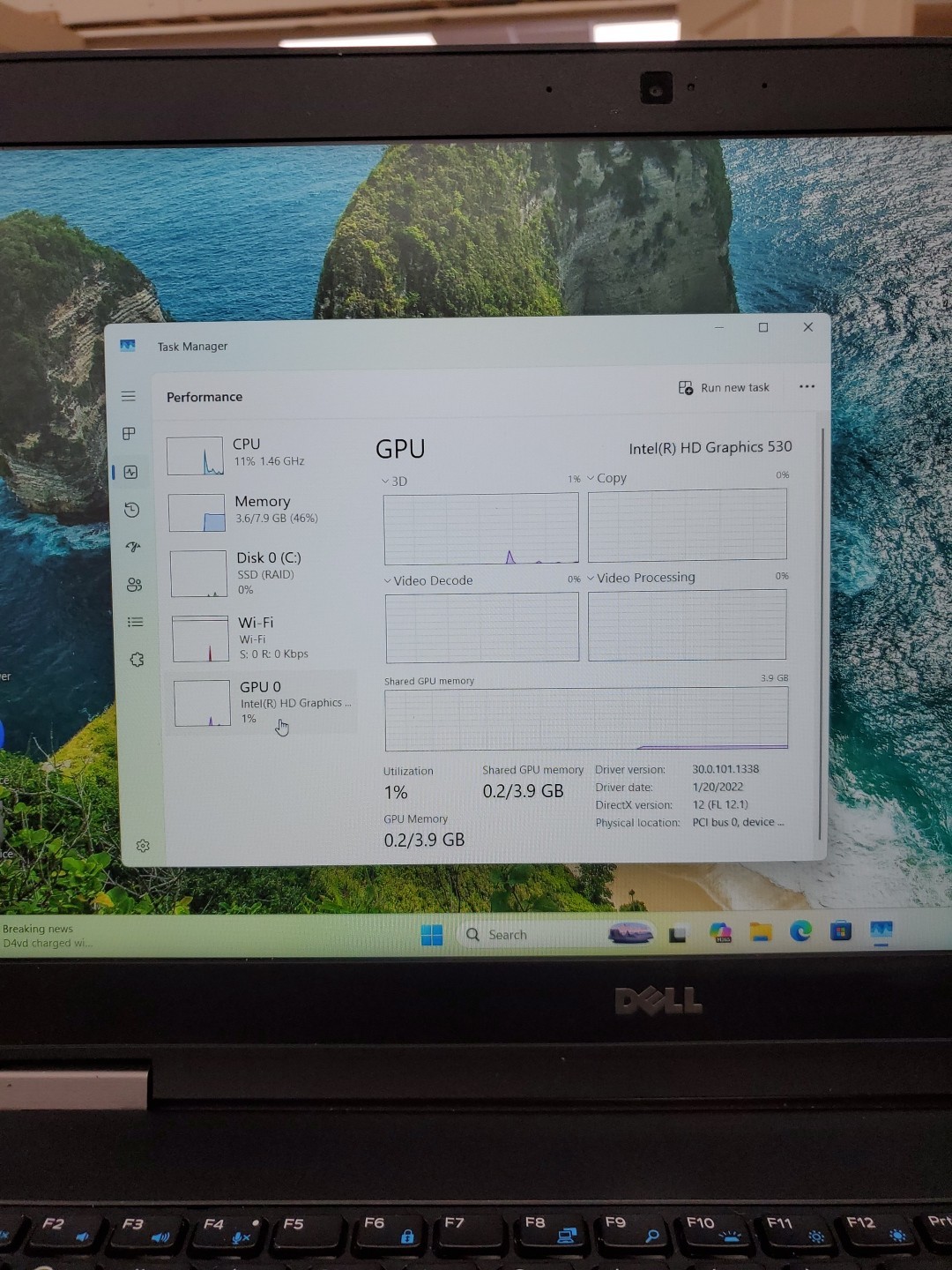Screen dimensions: 952x1270
Task: Open the Processes page icon in sidebar
Action: [129, 433]
